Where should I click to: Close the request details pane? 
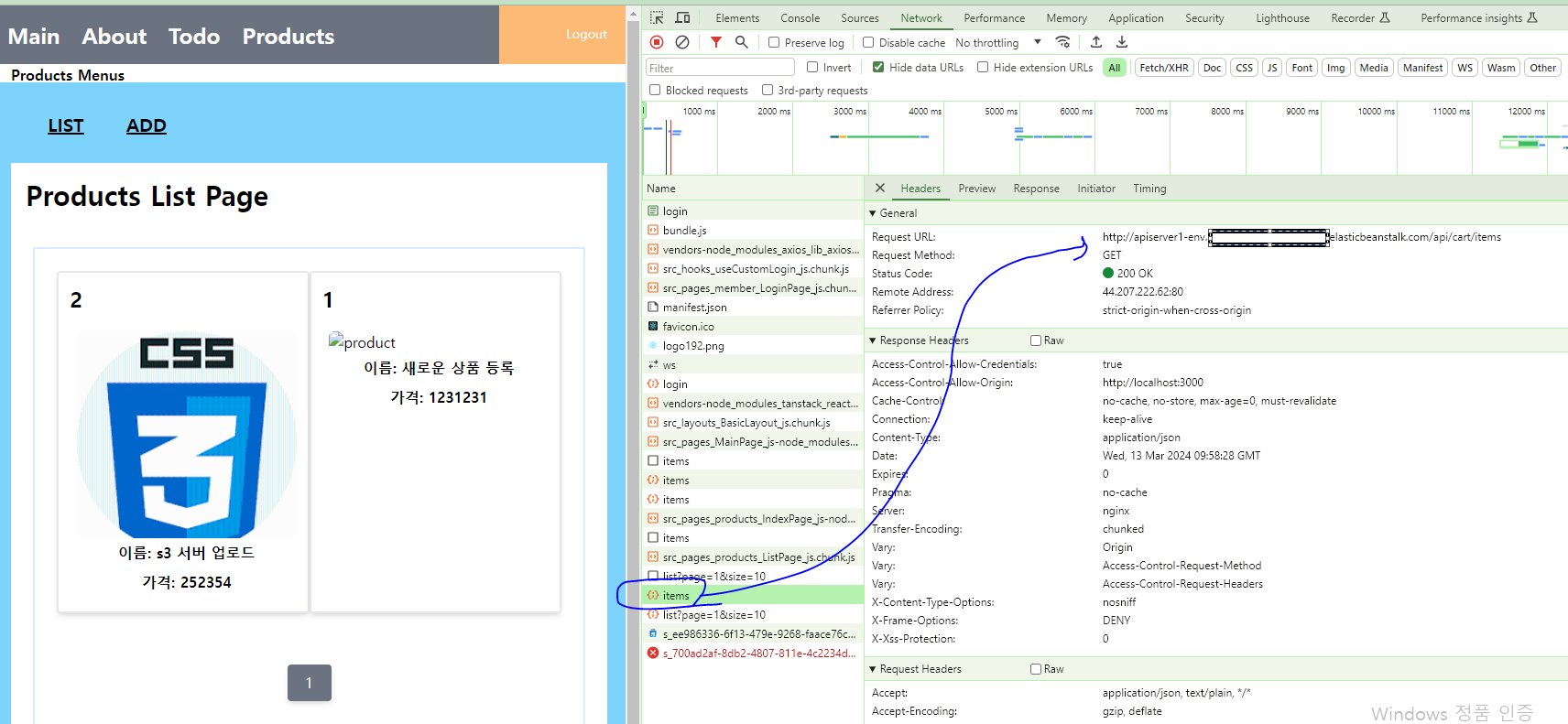pyautogui.click(x=880, y=188)
